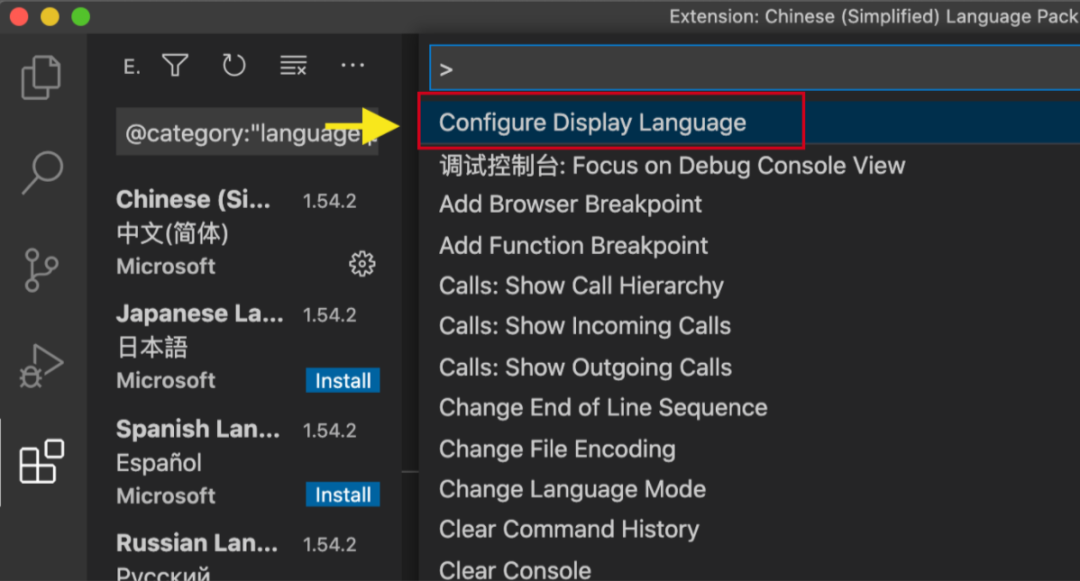
Task: Clear extensions search results icon
Action: pyautogui.click(x=293, y=65)
